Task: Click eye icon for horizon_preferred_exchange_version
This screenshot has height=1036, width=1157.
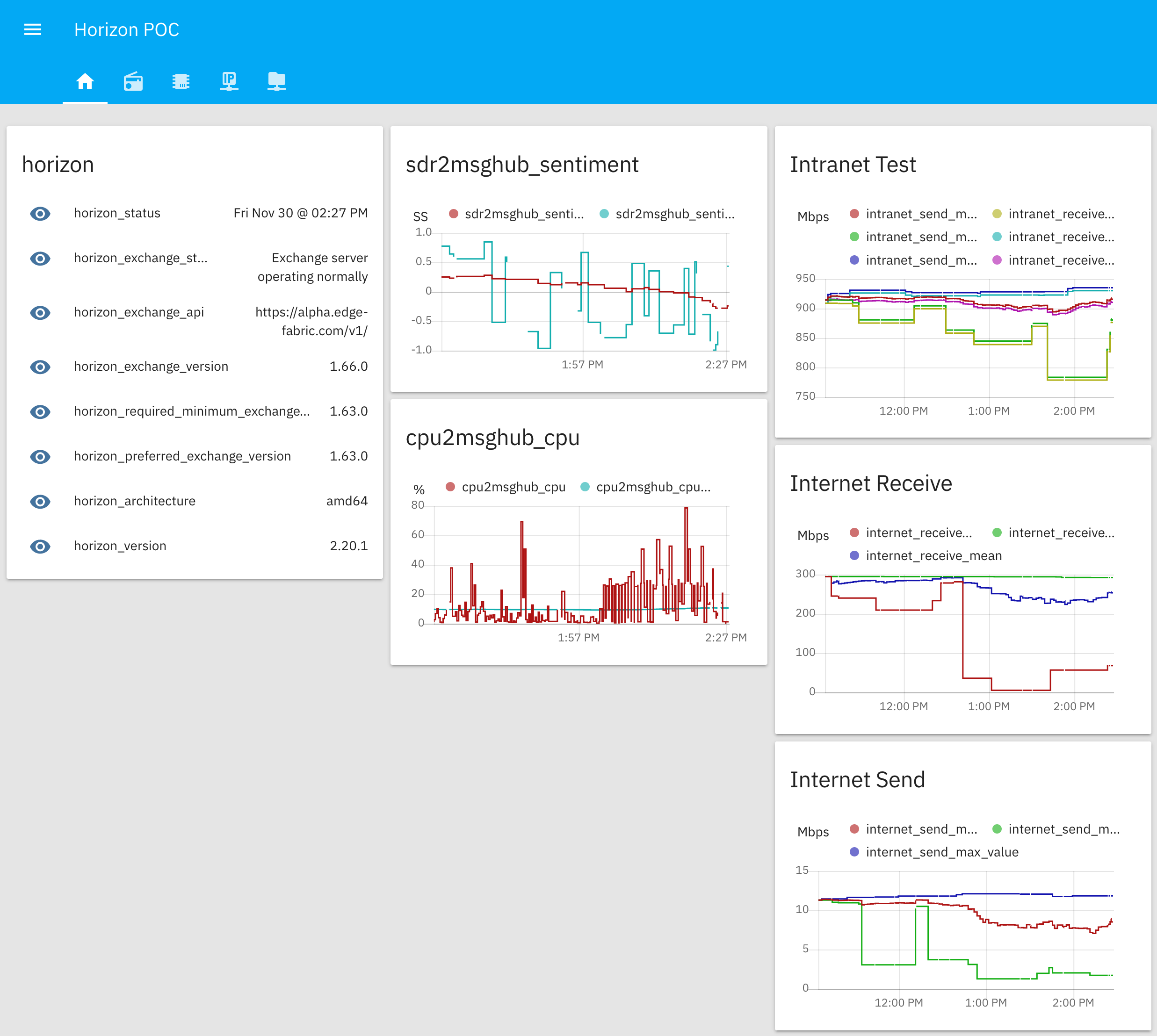Action: click(x=40, y=457)
